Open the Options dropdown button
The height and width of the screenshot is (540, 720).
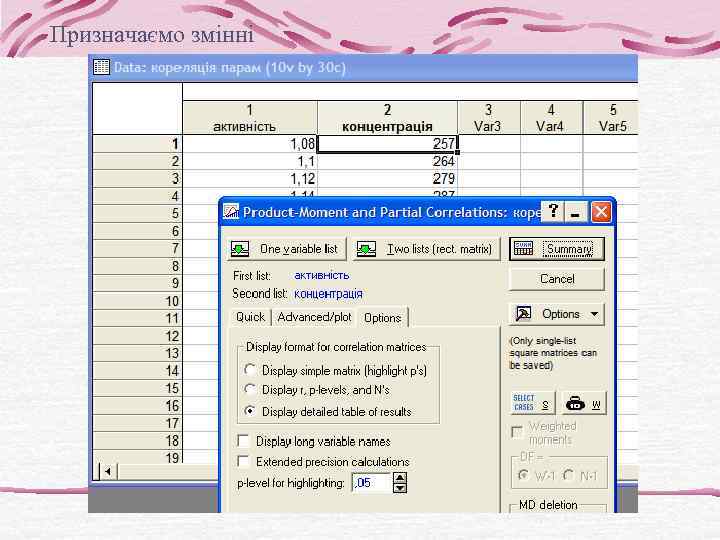[x=557, y=314]
